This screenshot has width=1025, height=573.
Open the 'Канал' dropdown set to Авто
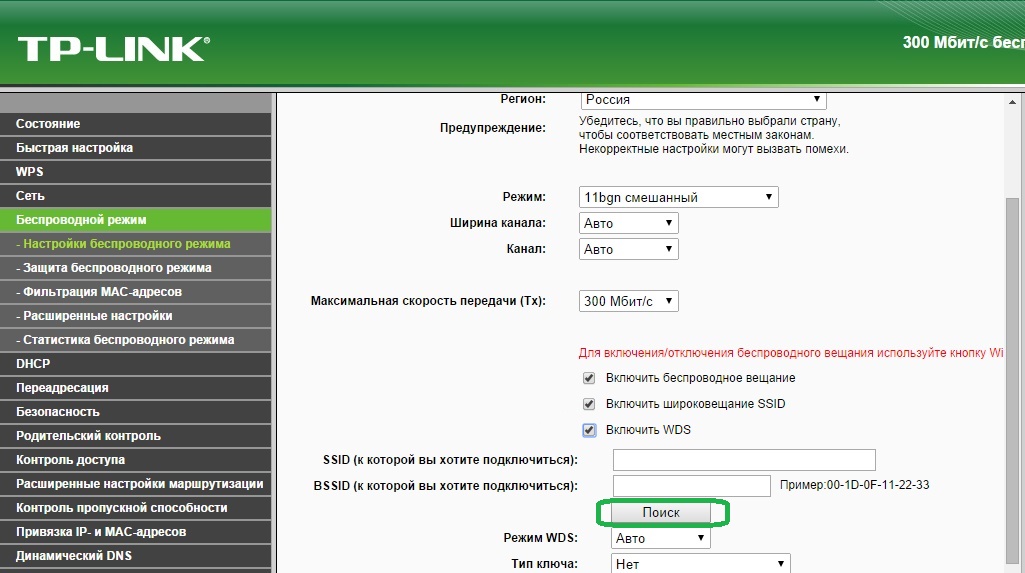point(628,249)
